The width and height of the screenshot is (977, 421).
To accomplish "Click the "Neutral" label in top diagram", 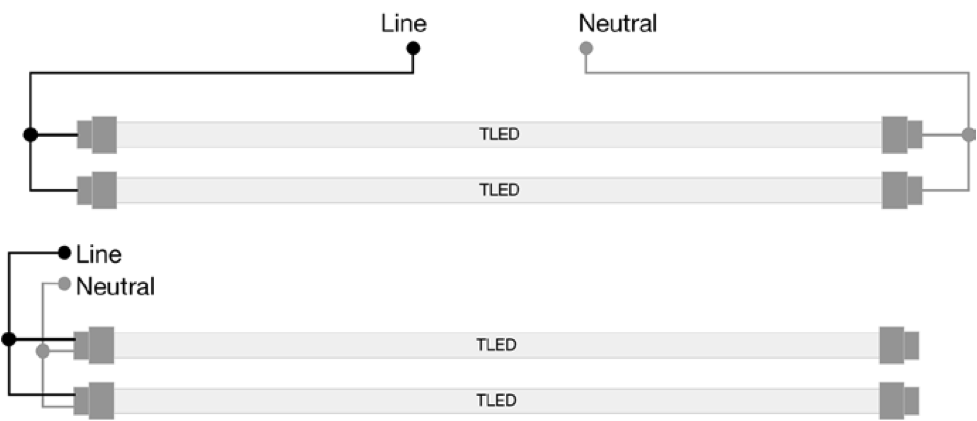I will (x=617, y=24).
